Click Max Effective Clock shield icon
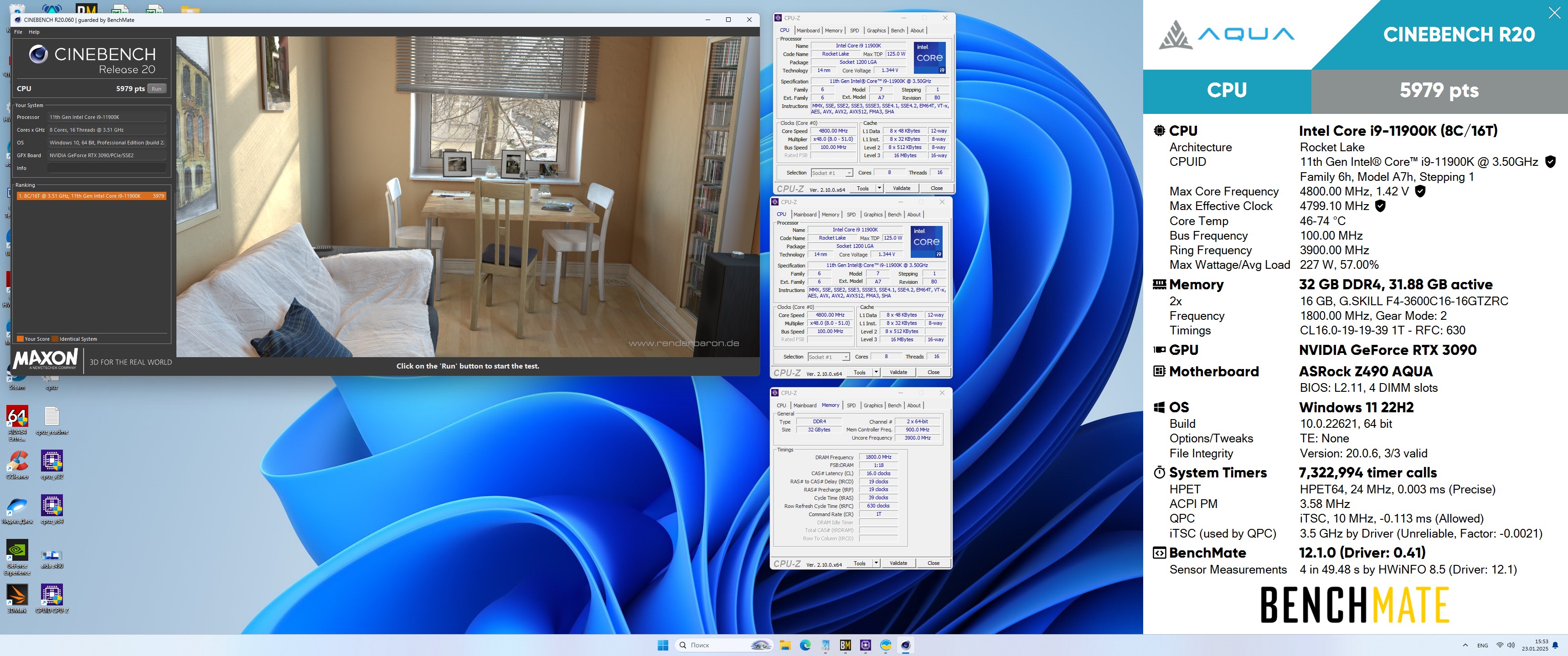The image size is (1568, 656). (x=1381, y=206)
